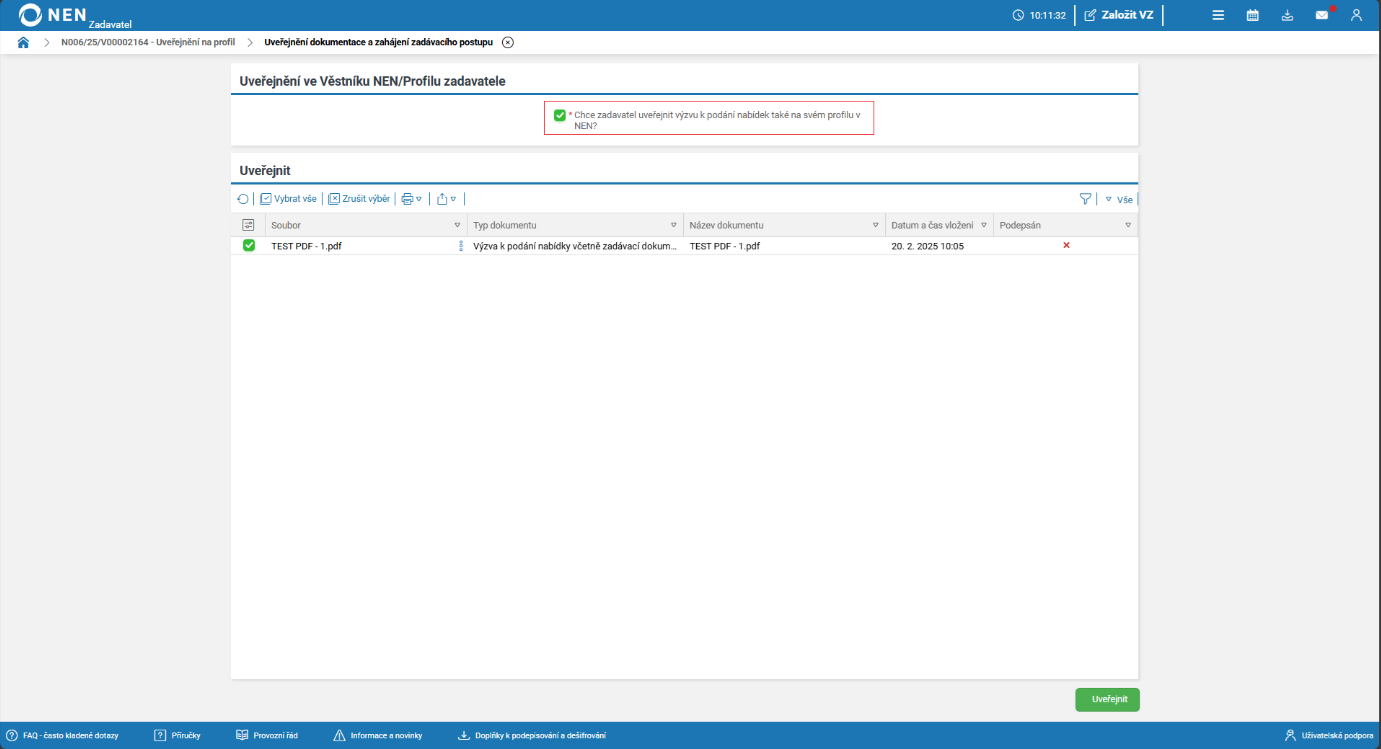Toggle checkbox for publishing on NEN profile
The height and width of the screenshot is (749, 1381).
(x=560, y=115)
